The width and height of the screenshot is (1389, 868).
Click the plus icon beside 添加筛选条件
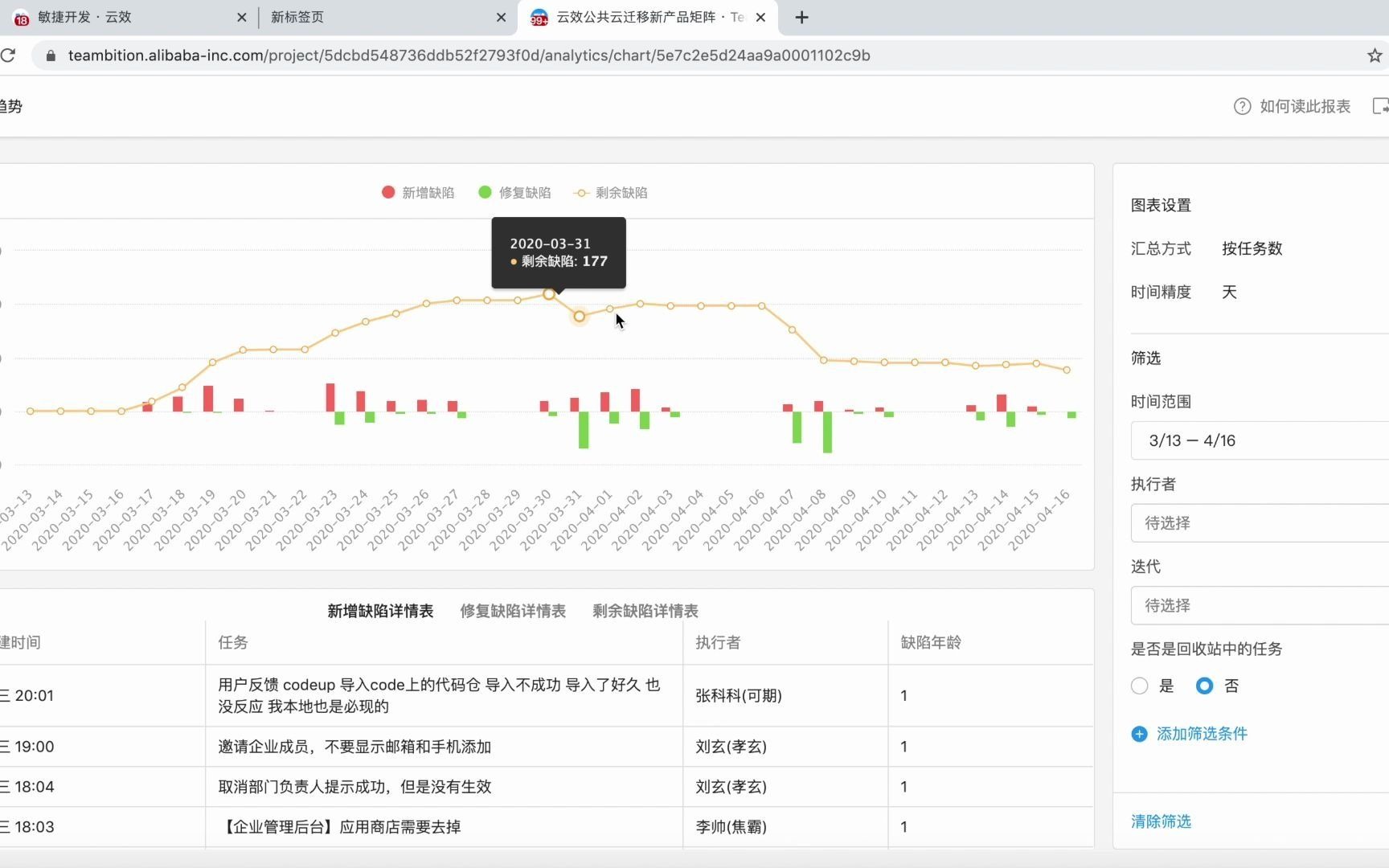1139,734
